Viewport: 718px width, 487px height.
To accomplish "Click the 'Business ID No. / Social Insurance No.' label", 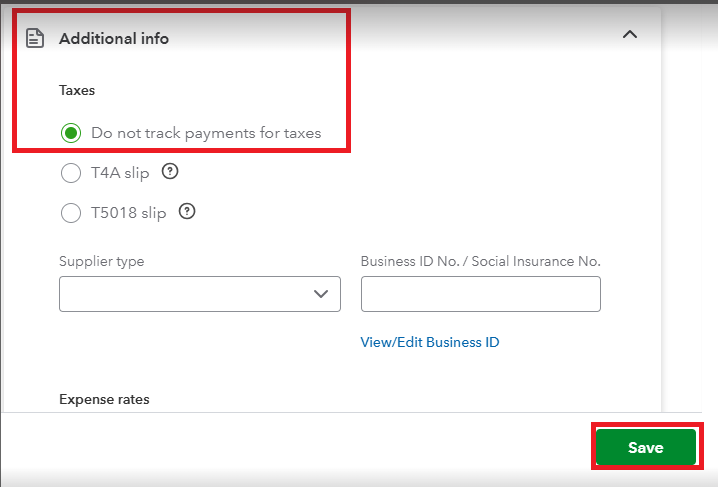I will 480,261.
